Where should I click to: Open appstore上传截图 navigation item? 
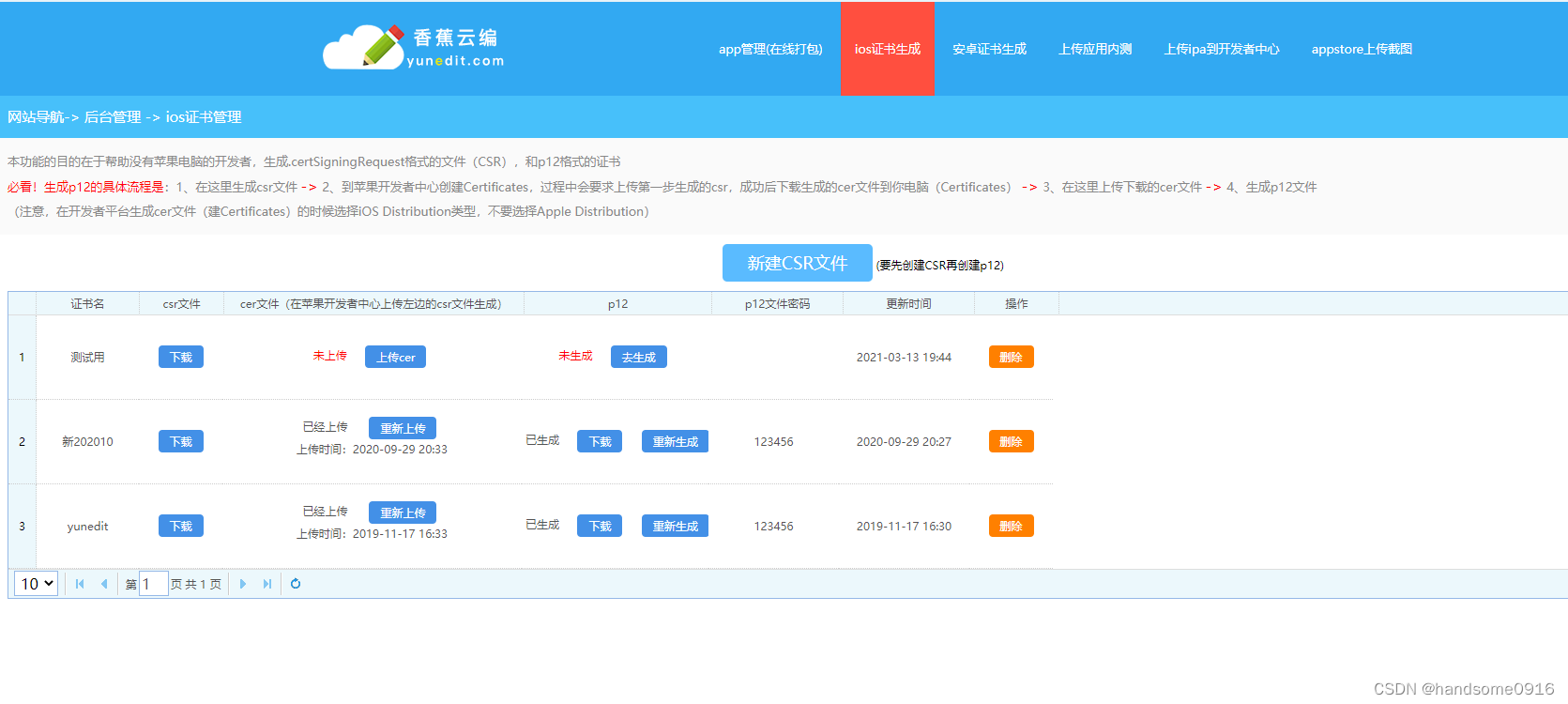[1361, 49]
